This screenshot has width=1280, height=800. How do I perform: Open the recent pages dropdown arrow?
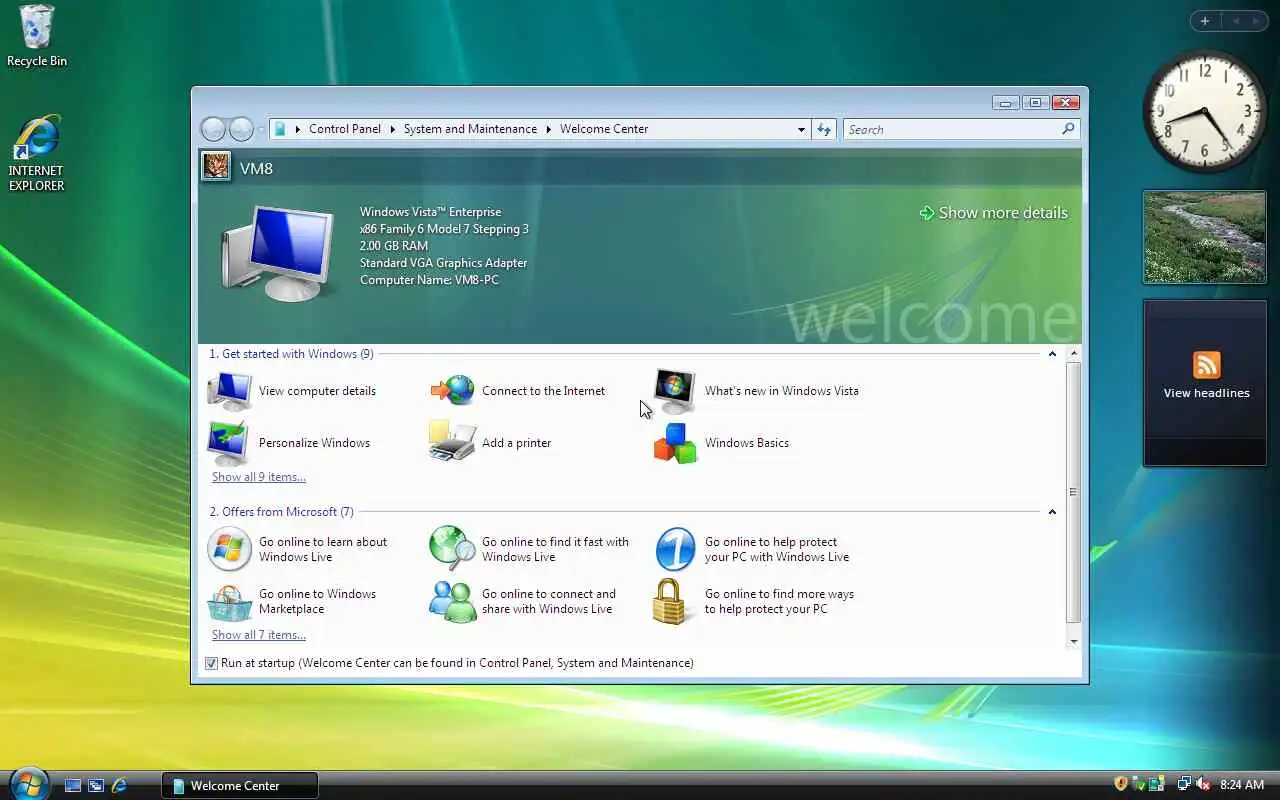(x=261, y=129)
